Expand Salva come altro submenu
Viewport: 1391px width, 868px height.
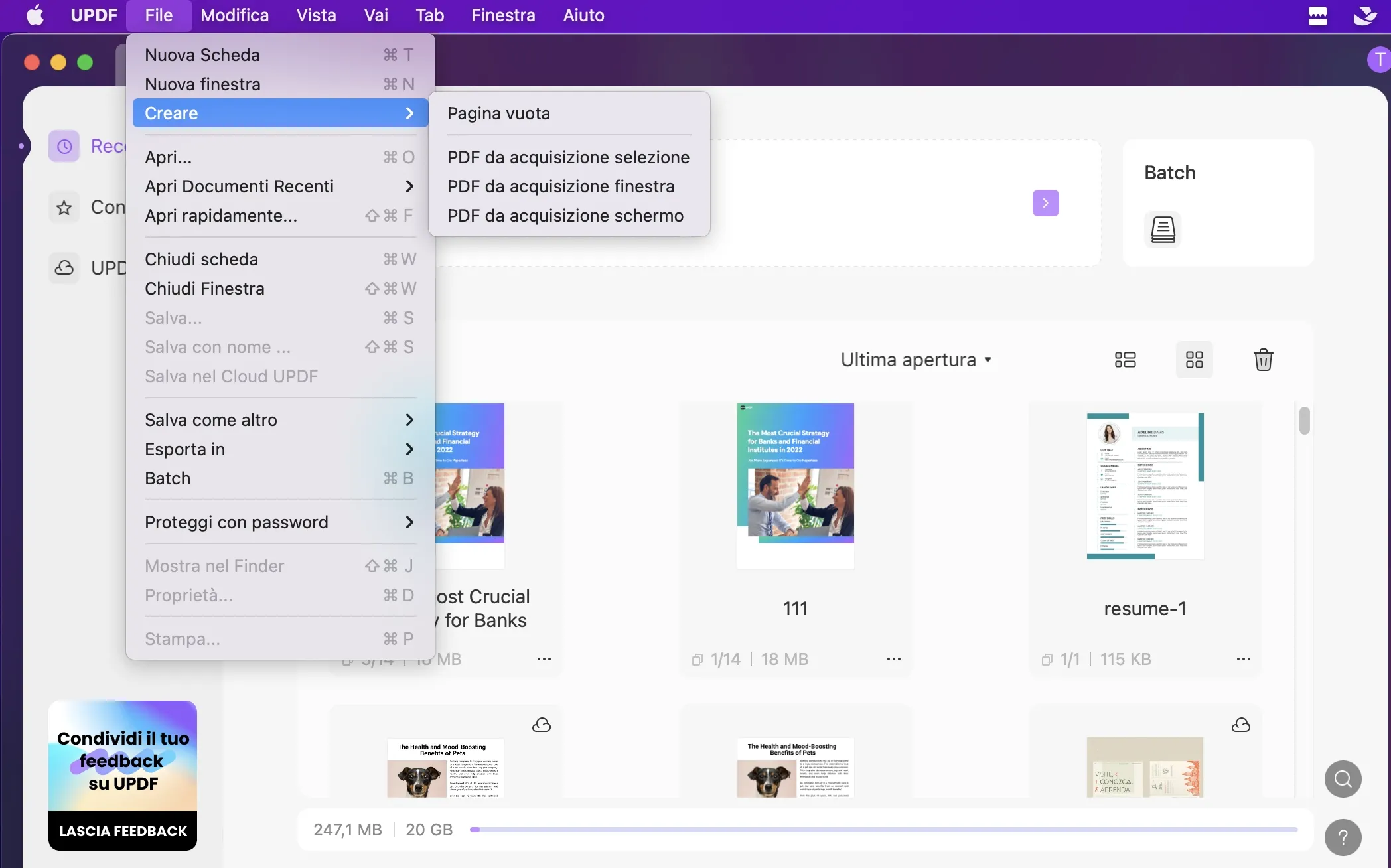click(280, 420)
